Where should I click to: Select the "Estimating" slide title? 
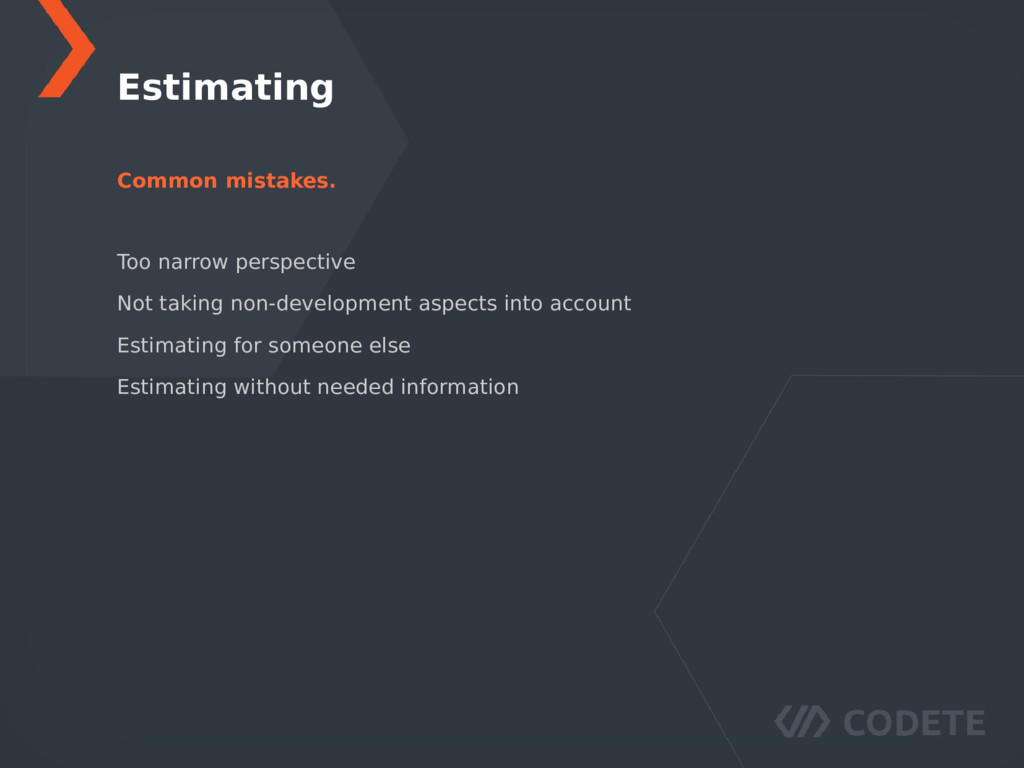(225, 88)
